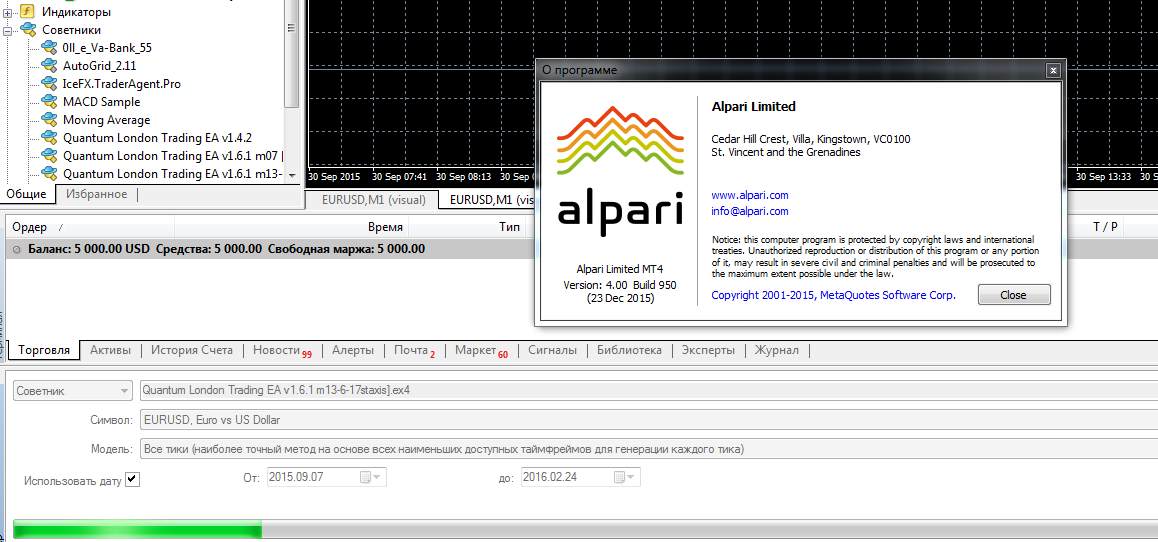The image size is (1158, 542).
Task: Sort by the Ордер column header
Action: 89,227
